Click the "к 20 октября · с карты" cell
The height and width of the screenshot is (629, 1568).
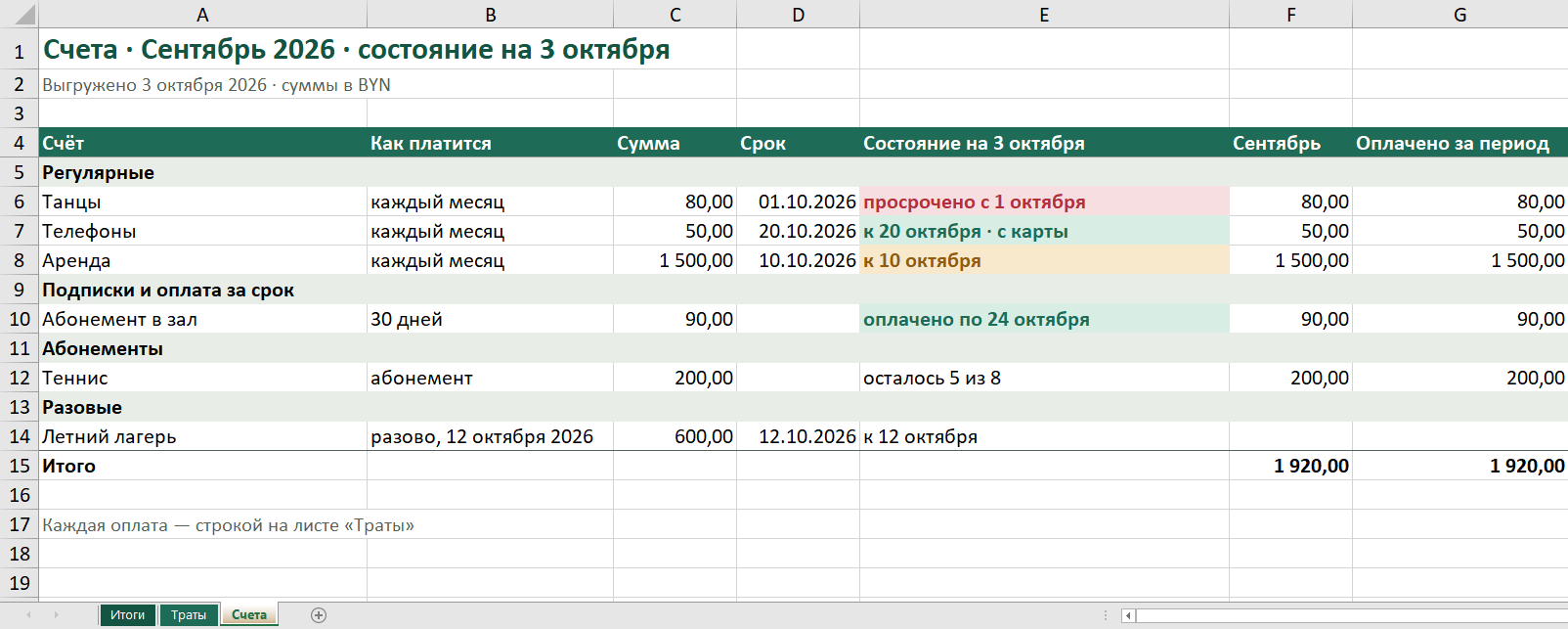[1044, 231]
